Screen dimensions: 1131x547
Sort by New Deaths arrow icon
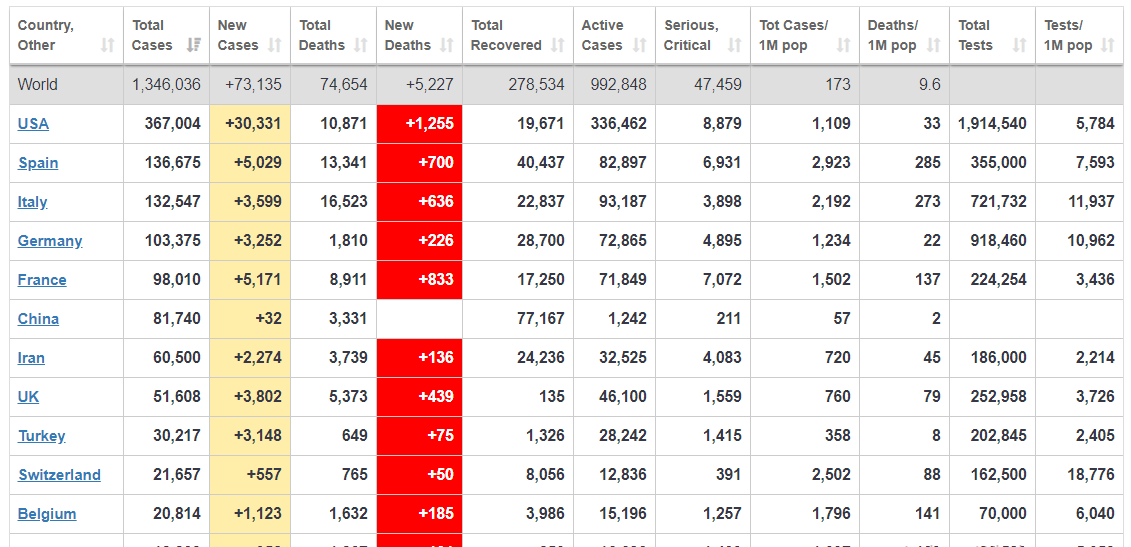click(x=446, y=45)
